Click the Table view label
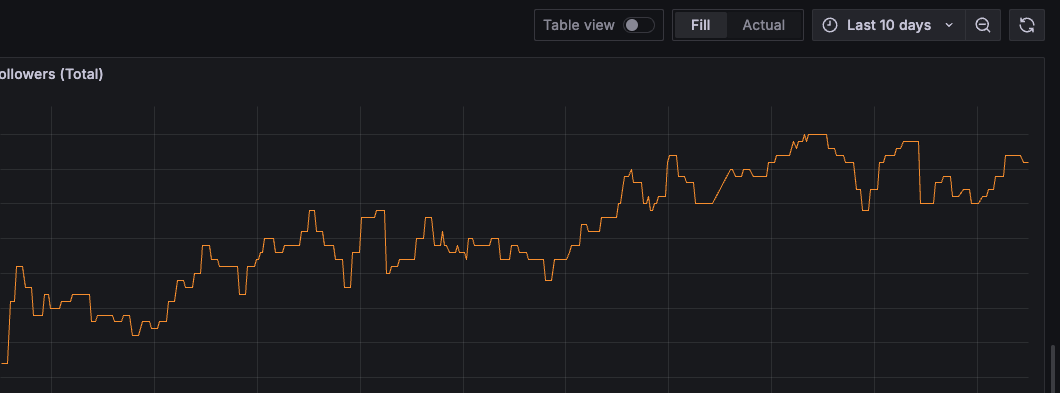 (x=579, y=25)
